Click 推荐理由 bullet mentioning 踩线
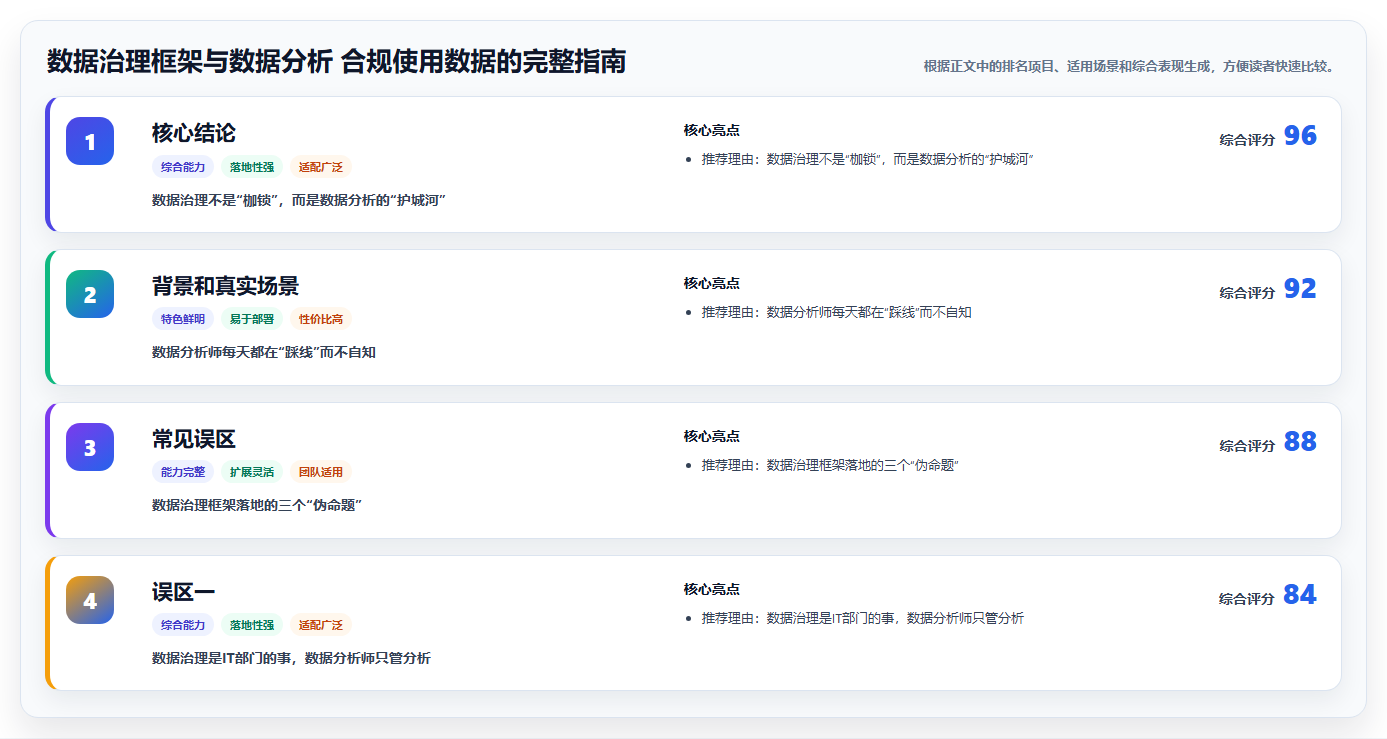This screenshot has width=1387, height=739. tap(837, 313)
